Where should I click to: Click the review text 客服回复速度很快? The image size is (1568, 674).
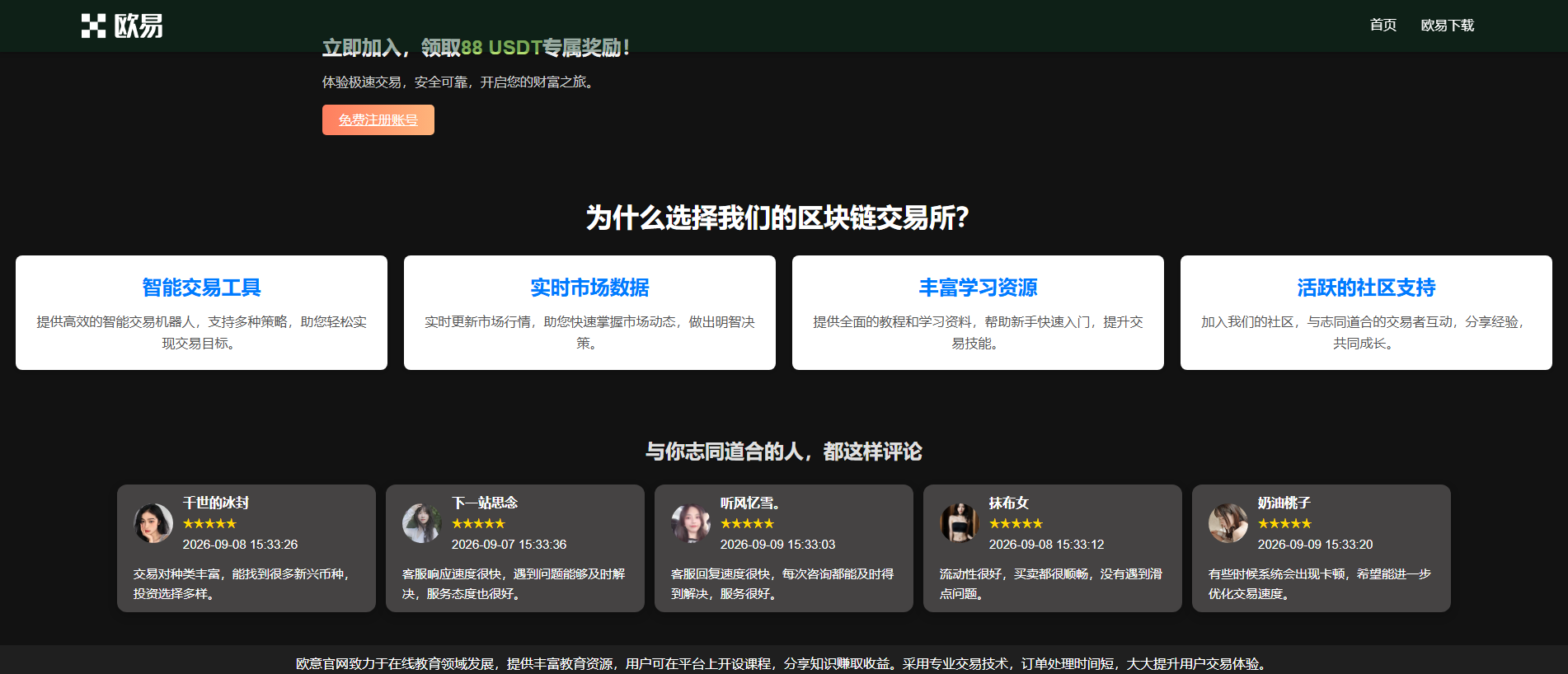coord(782,583)
